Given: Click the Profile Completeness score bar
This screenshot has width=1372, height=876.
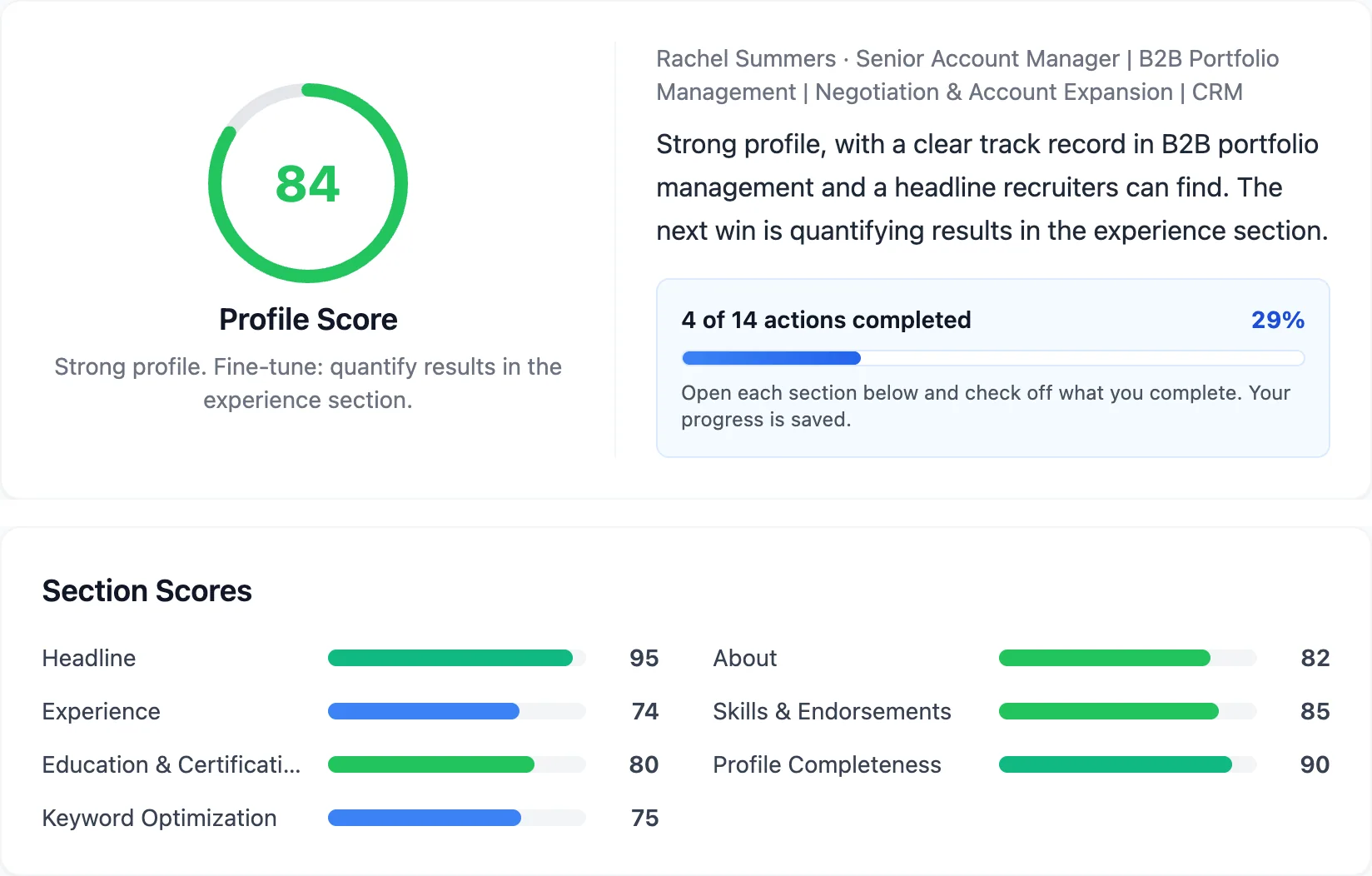Looking at the screenshot, I should [x=1127, y=764].
